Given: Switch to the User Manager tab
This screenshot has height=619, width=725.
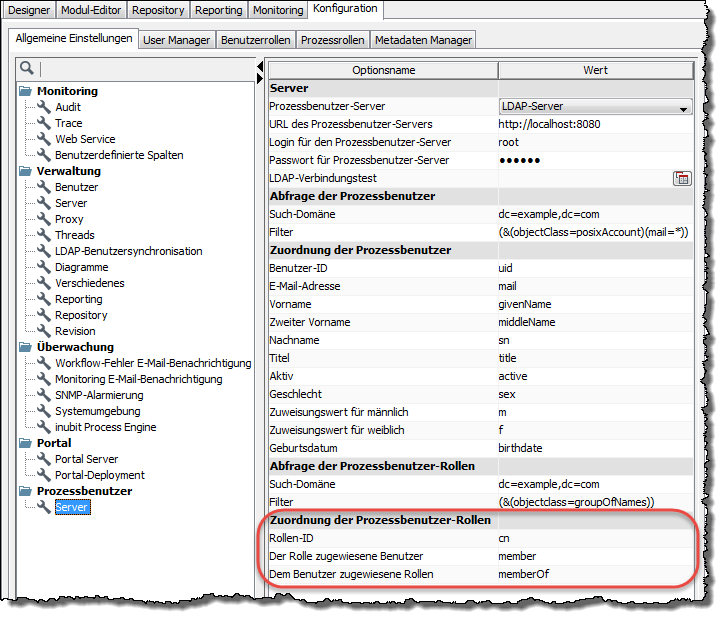Looking at the screenshot, I should point(176,40).
